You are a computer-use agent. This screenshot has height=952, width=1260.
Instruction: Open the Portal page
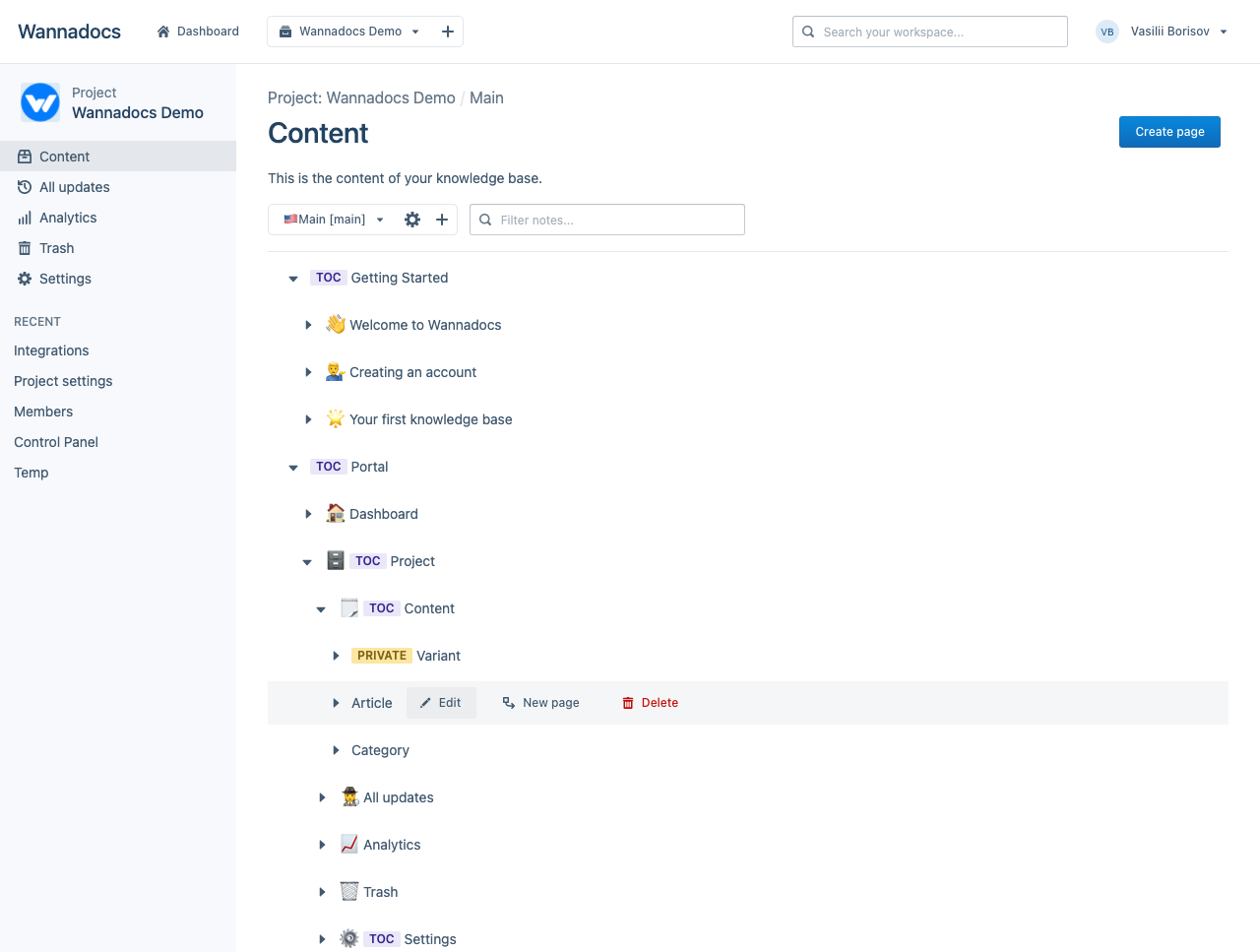click(369, 467)
